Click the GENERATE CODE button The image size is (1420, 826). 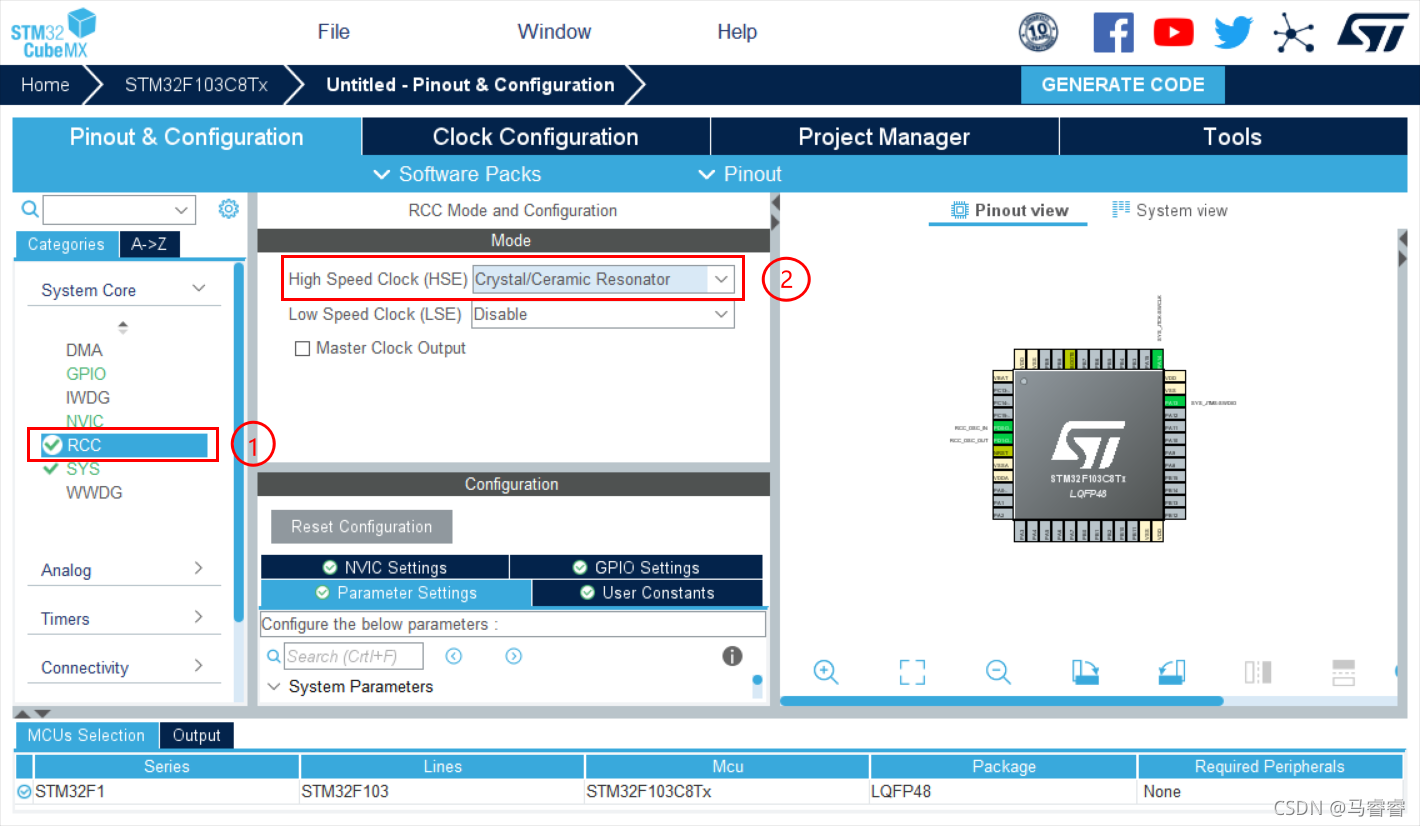tap(1123, 85)
